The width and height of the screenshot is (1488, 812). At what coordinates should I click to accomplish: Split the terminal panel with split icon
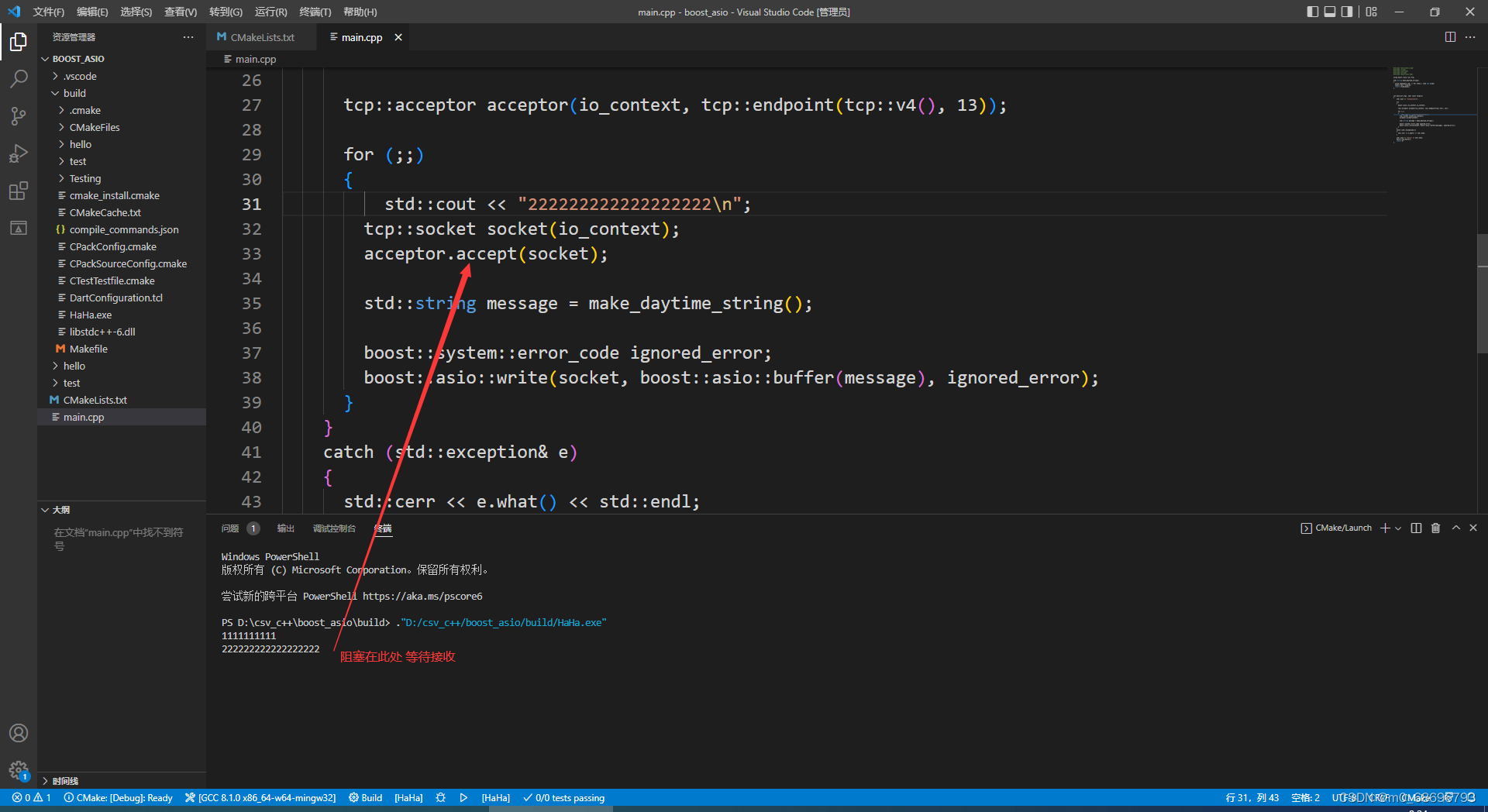[1417, 528]
